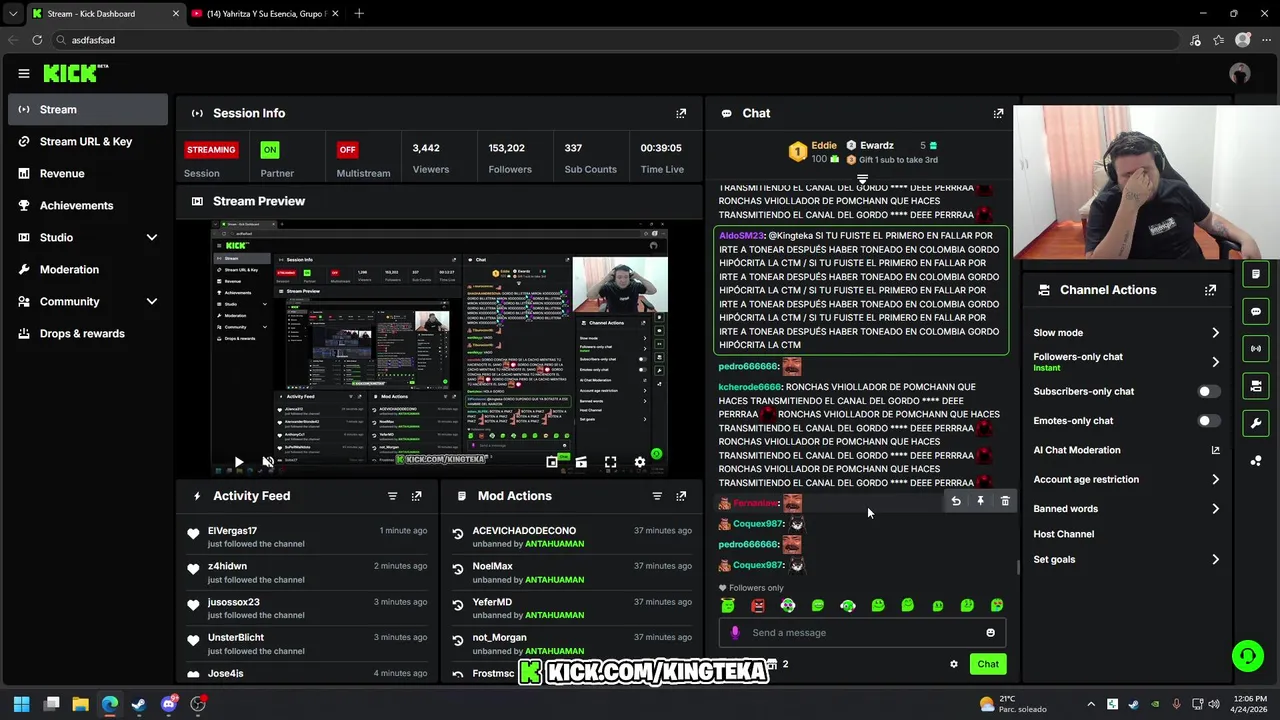Open OBS Studio from taskbar

click(198, 704)
